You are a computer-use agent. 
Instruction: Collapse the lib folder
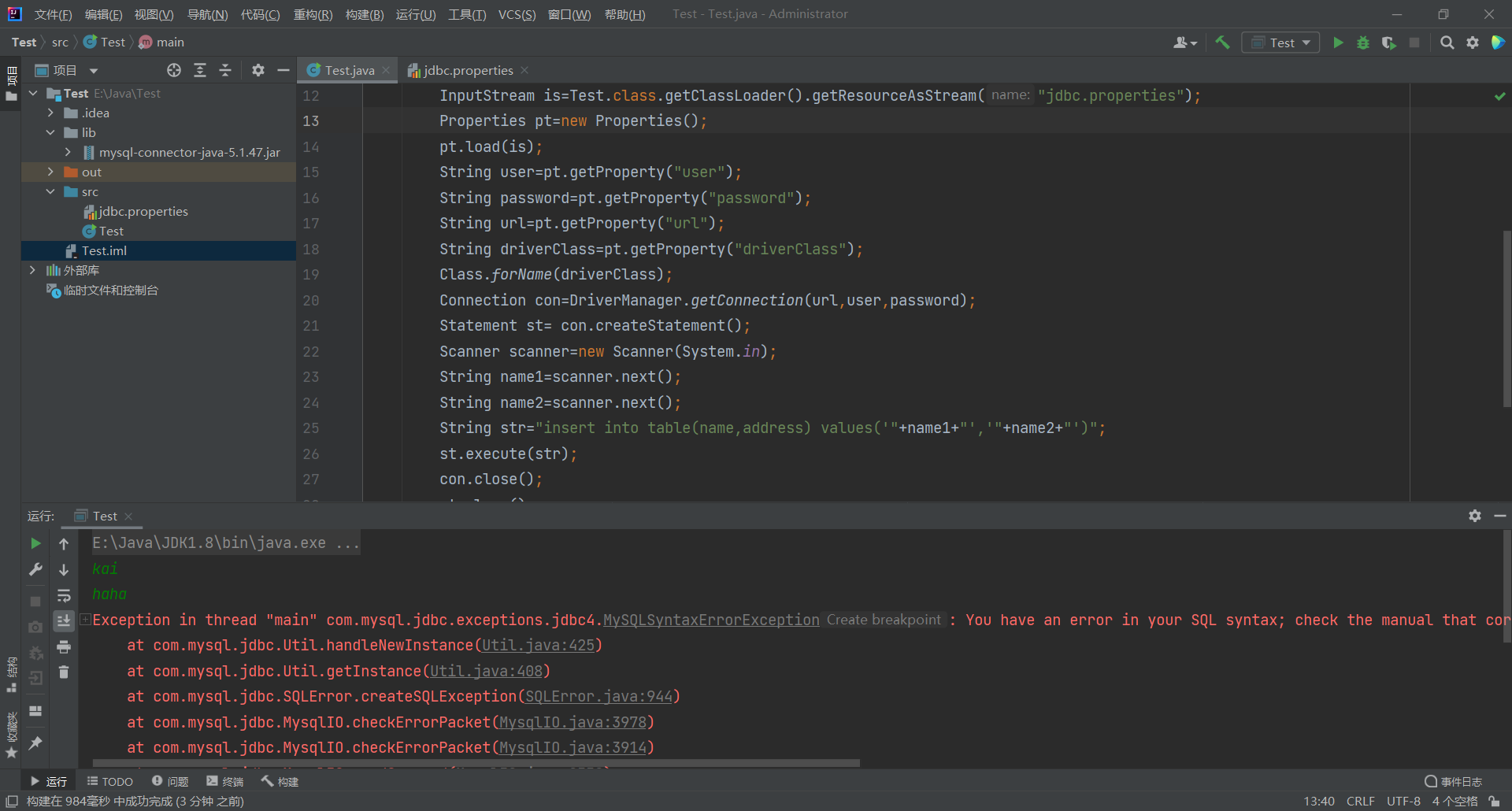[51, 132]
